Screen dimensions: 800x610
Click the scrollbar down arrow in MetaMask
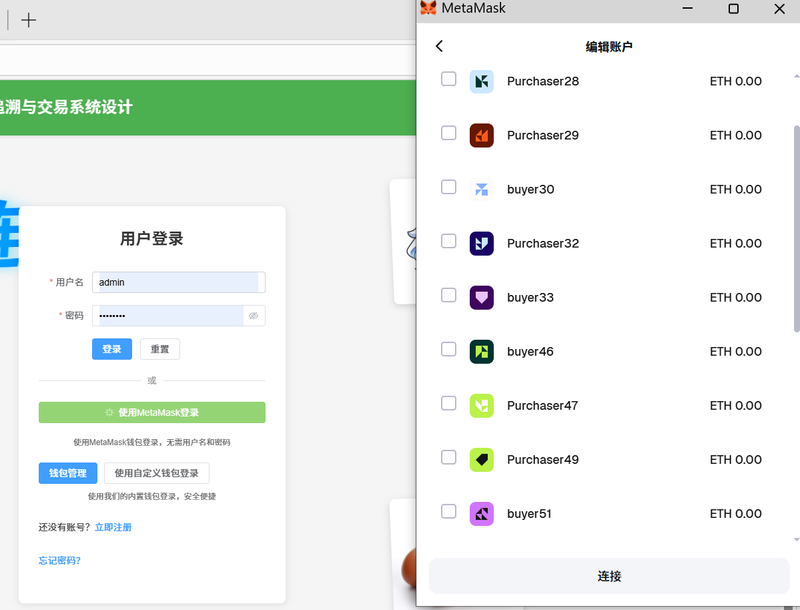(x=796, y=540)
